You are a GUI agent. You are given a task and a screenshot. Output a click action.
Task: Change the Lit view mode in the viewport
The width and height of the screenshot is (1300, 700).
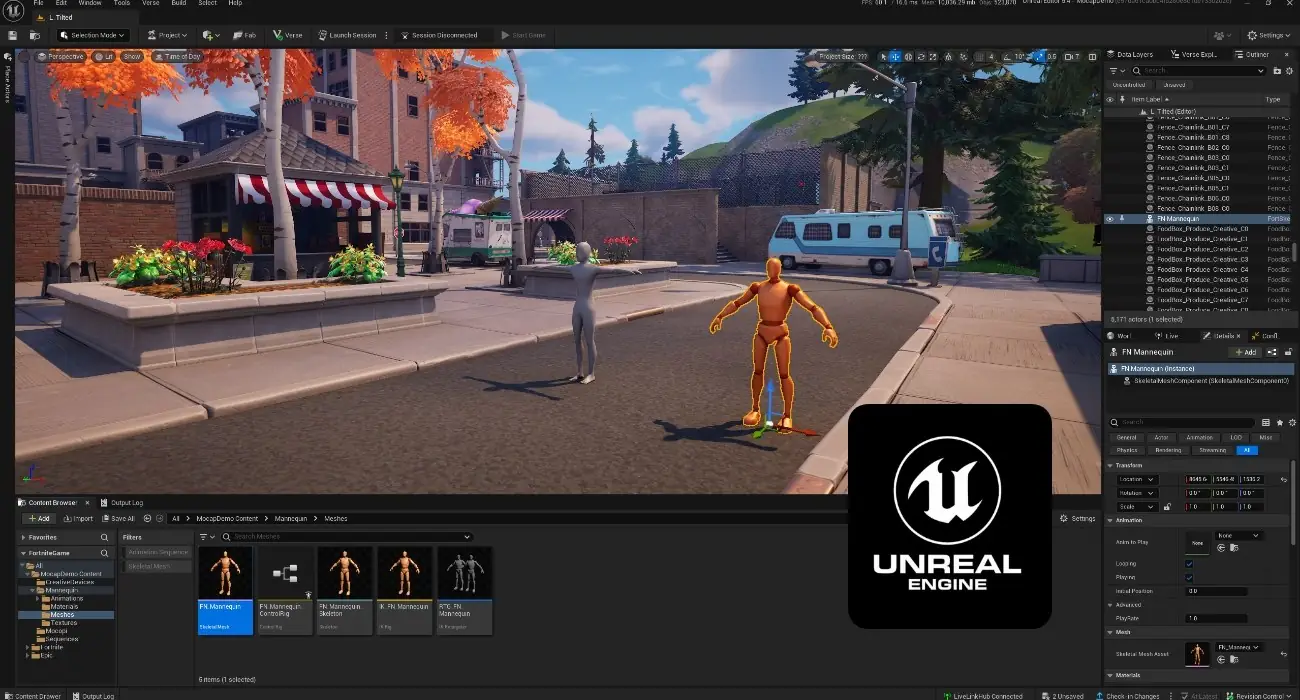click(104, 57)
